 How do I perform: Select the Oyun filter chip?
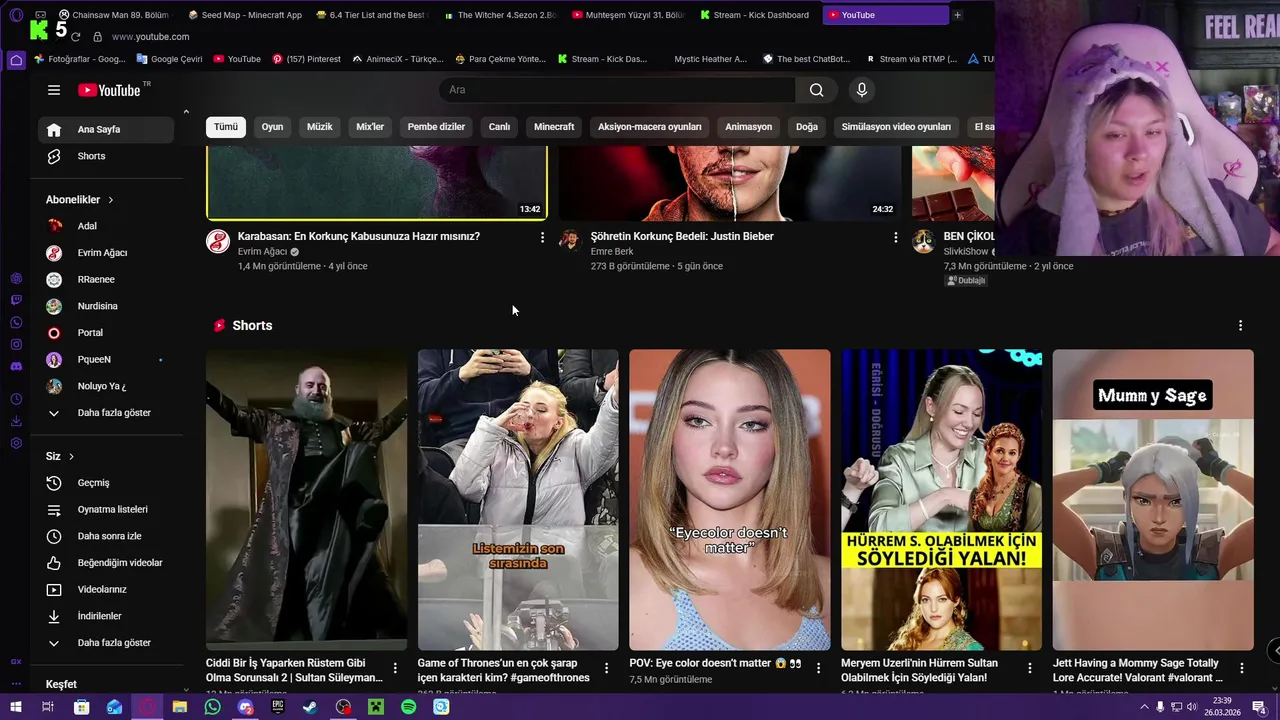click(x=272, y=127)
